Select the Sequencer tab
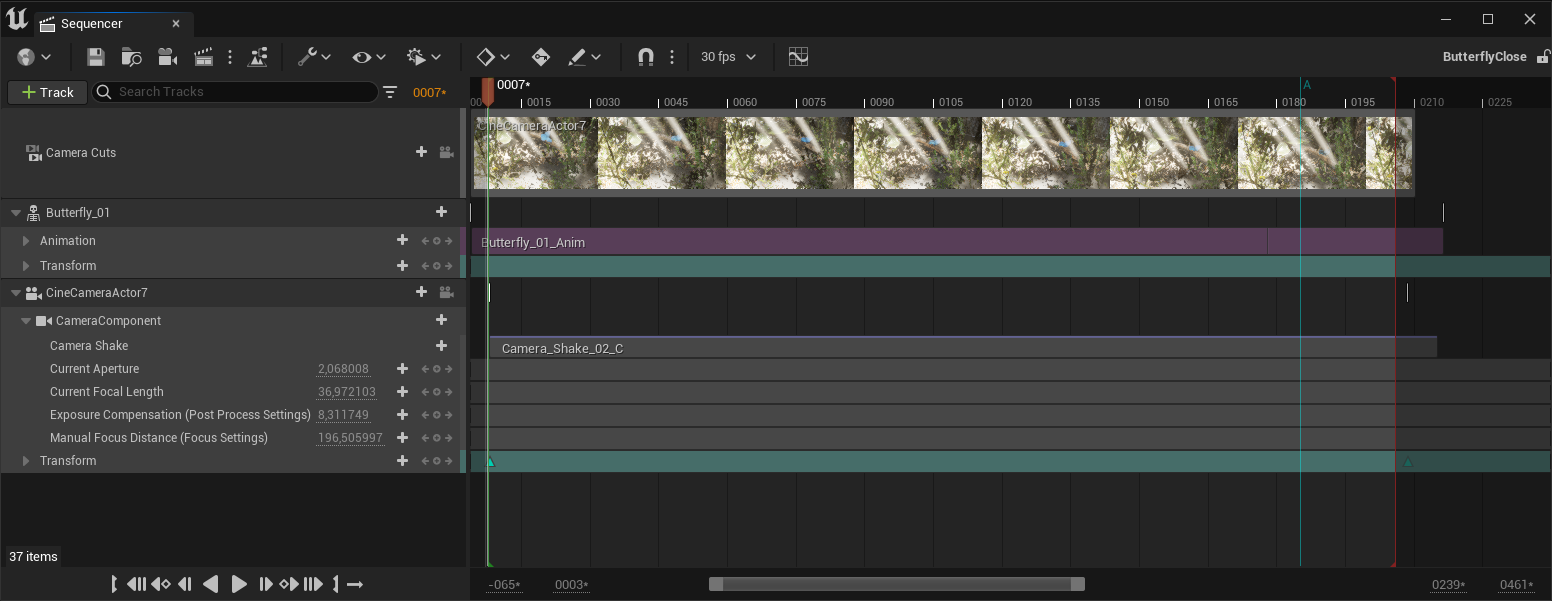1552x601 pixels. click(91, 23)
